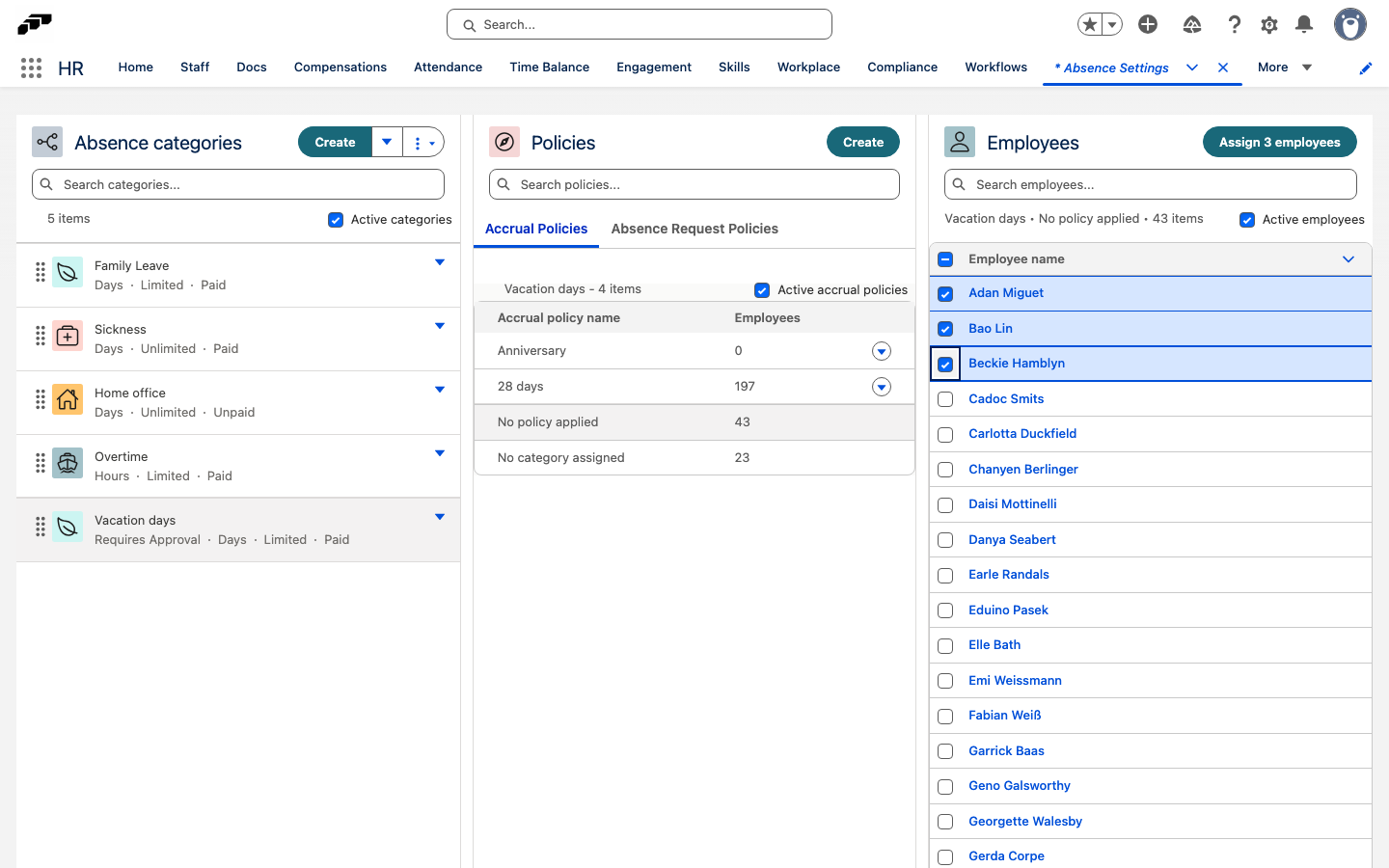Click the Sickness category medkit icon
Screen dimensions: 1389x868
coord(68,337)
